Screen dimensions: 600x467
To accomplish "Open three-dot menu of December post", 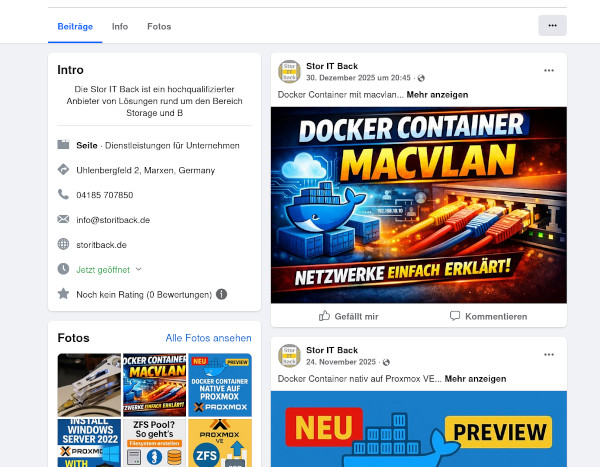I will coord(549,70).
